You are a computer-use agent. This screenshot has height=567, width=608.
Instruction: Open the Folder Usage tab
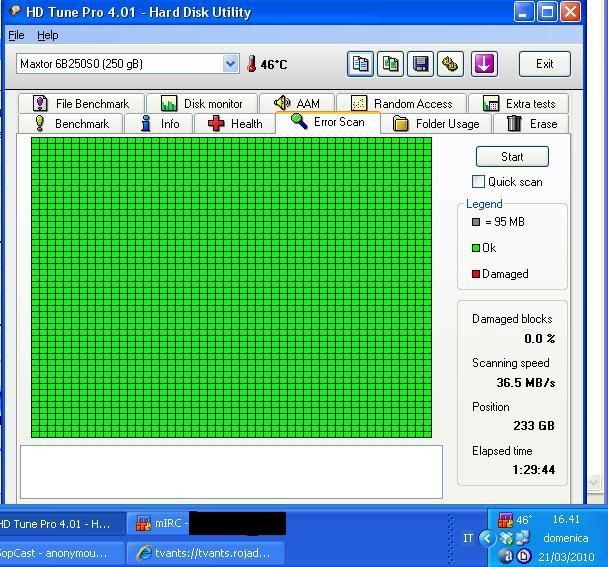[436, 124]
